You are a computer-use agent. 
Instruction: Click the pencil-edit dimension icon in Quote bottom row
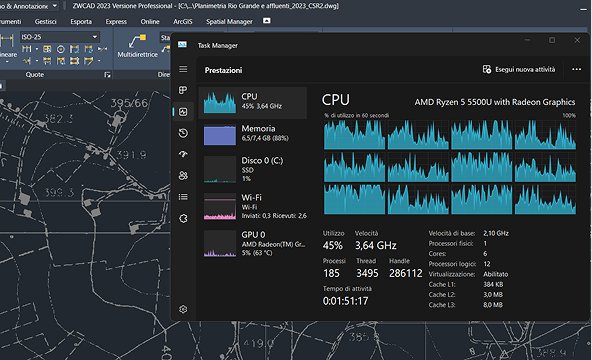coord(88,61)
